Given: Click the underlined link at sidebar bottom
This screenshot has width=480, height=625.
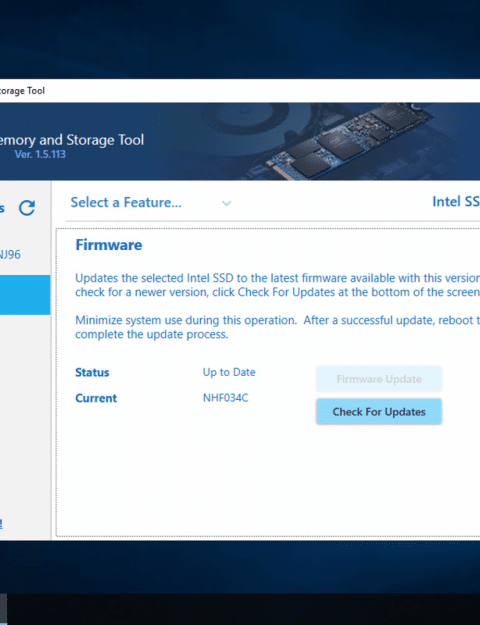Looking at the screenshot, I should click(x=1, y=523).
